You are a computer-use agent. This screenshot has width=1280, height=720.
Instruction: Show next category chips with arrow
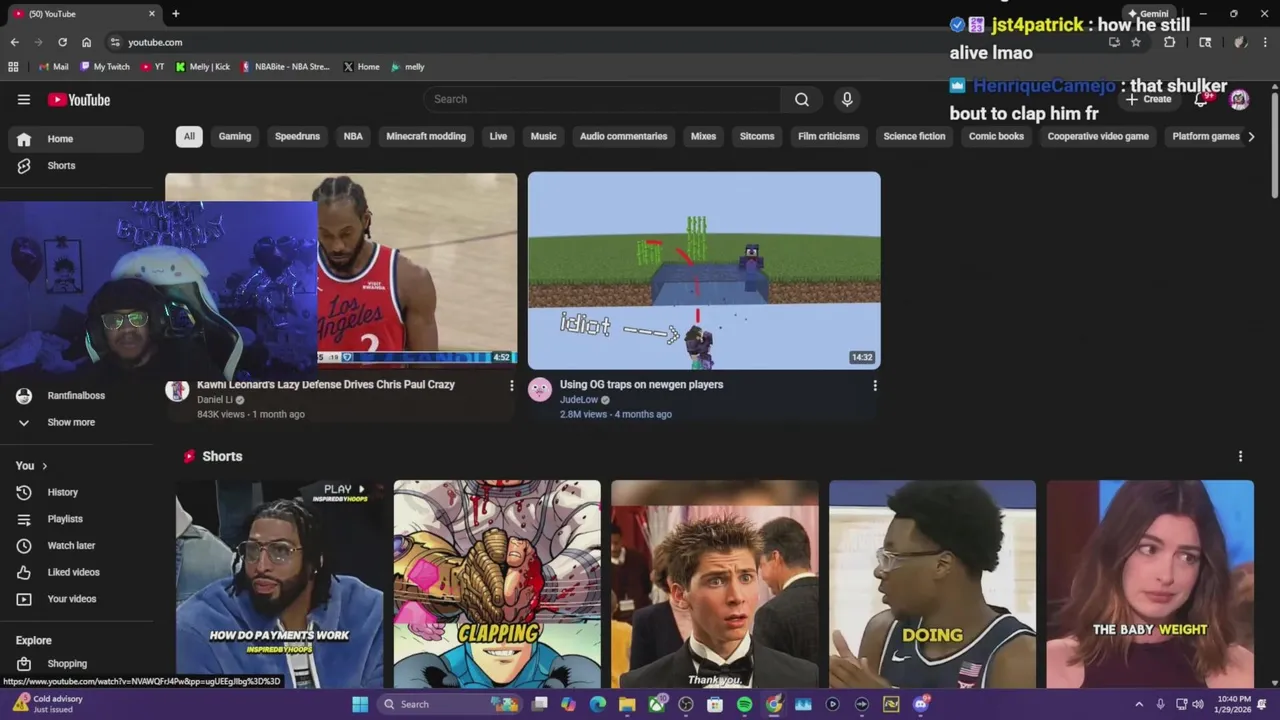(1251, 136)
